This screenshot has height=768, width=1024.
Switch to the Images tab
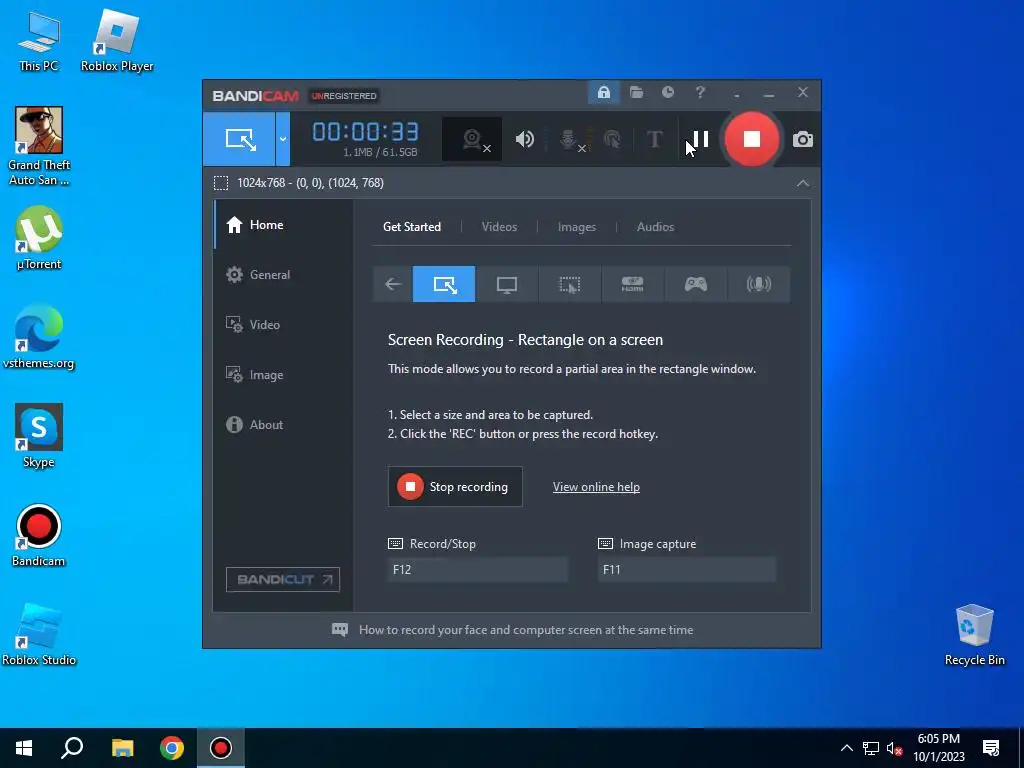[x=577, y=227]
